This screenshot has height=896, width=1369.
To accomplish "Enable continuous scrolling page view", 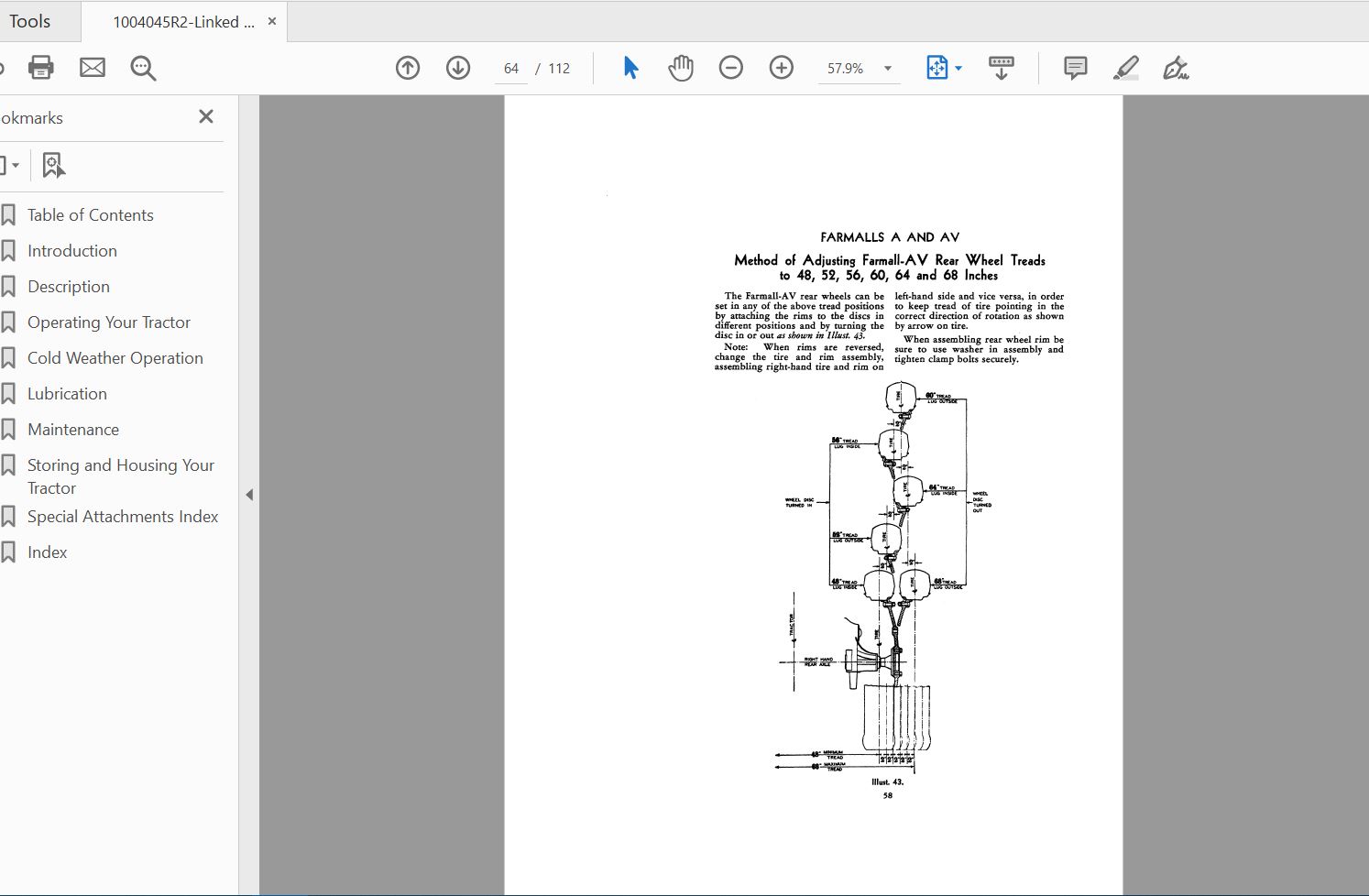I will coord(1002,67).
